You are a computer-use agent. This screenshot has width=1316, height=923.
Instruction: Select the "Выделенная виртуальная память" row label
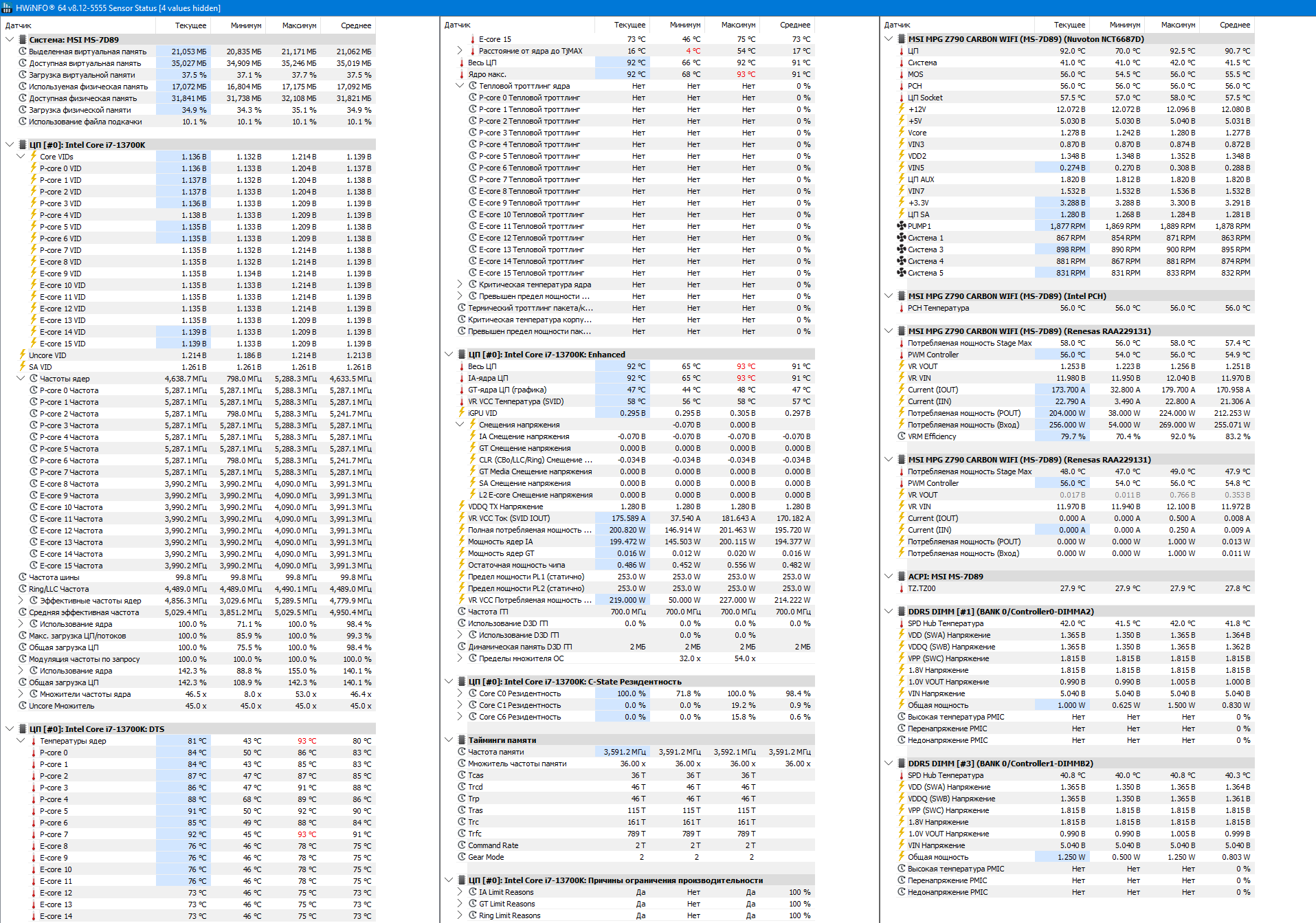pyautogui.click(x=88, y=52)
